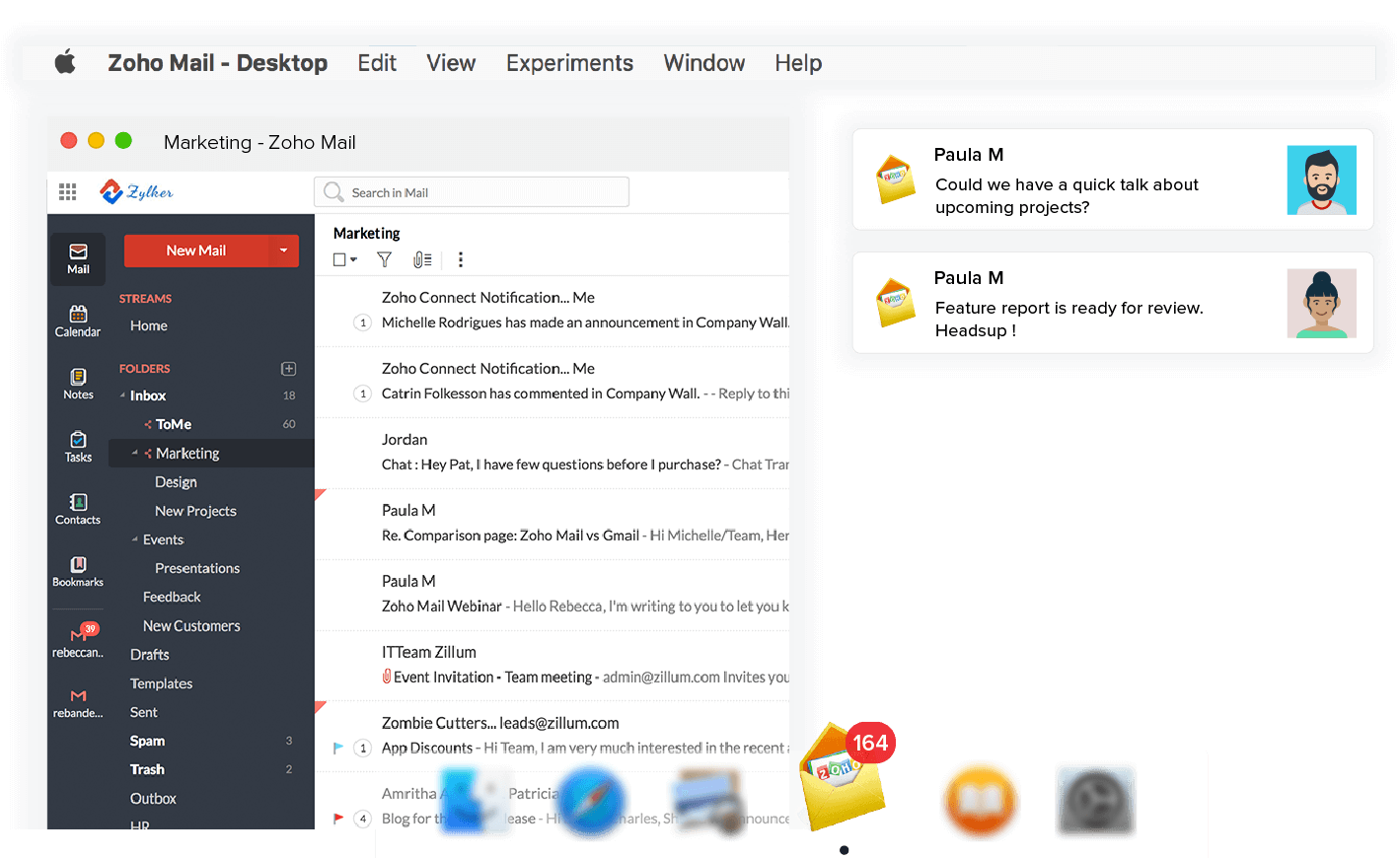The image size is (1400, 858).
Task: Toggle blue flag on App Discounts email
Action: click(338, 748)
